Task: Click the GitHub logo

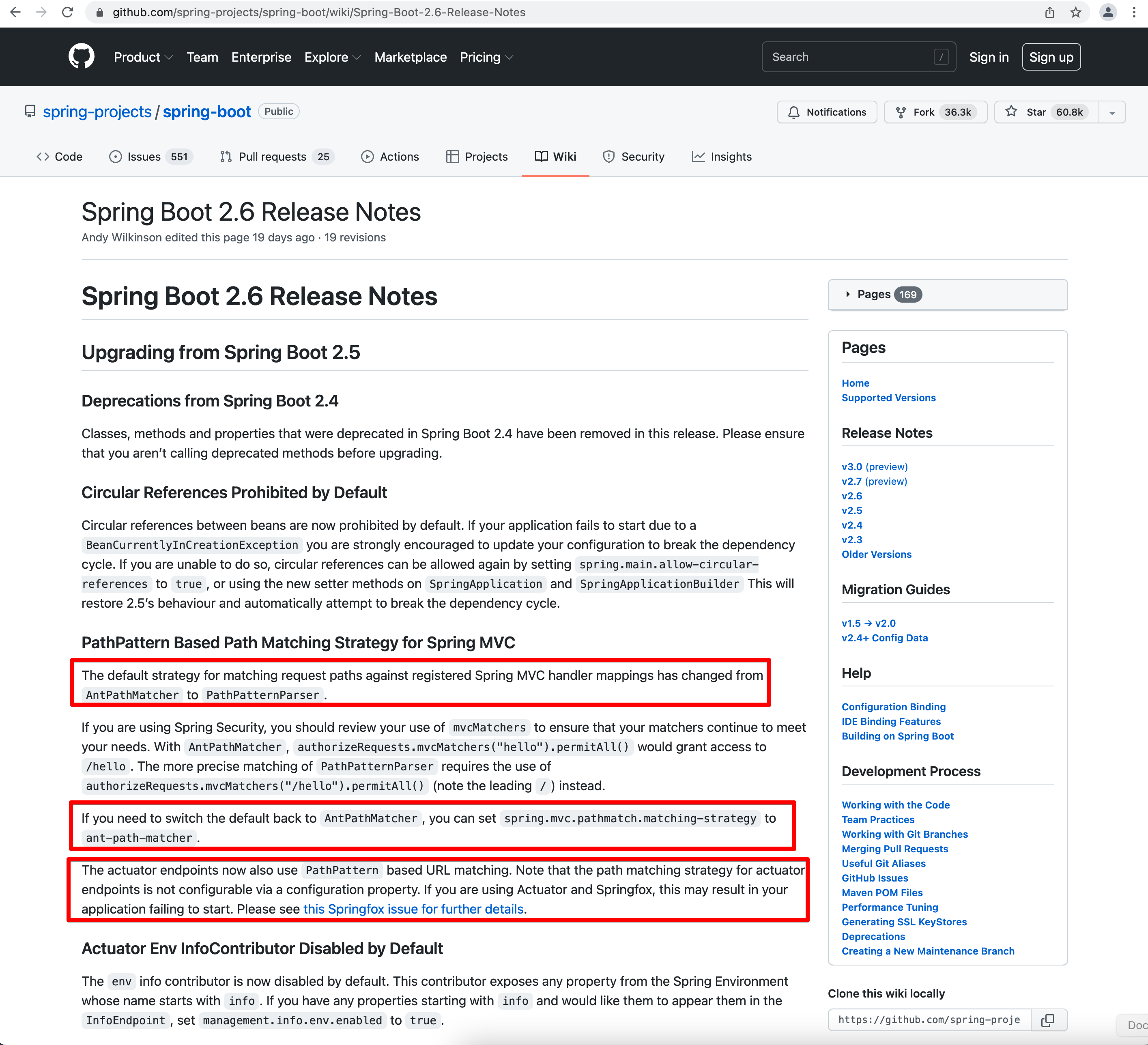Action: (x=82, y=56)
